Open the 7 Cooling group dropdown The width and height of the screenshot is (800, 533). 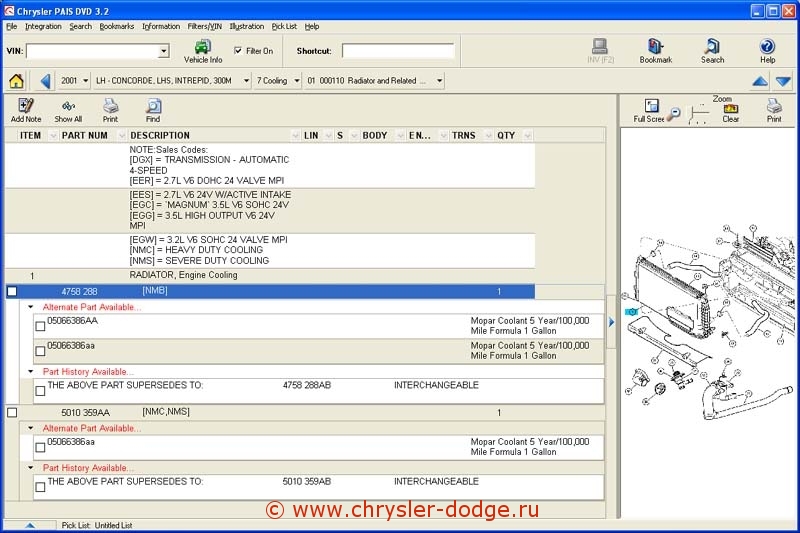296,81
